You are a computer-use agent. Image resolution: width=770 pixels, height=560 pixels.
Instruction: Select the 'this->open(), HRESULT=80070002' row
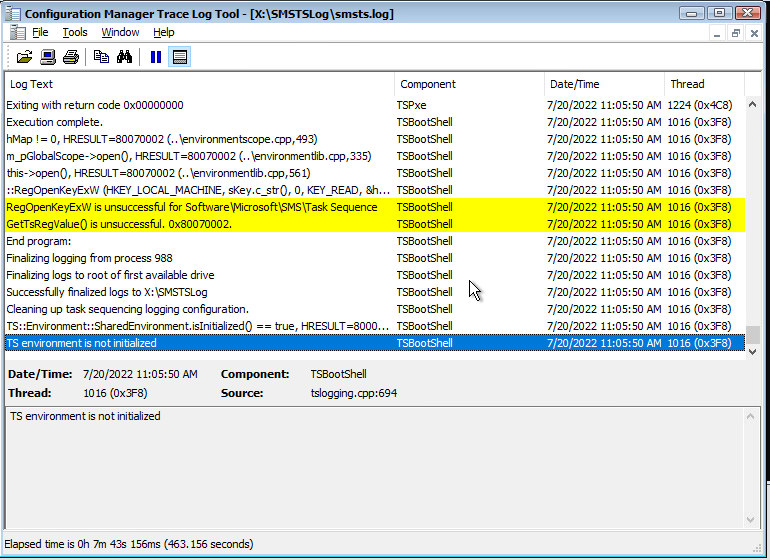(x=375, y=173)
